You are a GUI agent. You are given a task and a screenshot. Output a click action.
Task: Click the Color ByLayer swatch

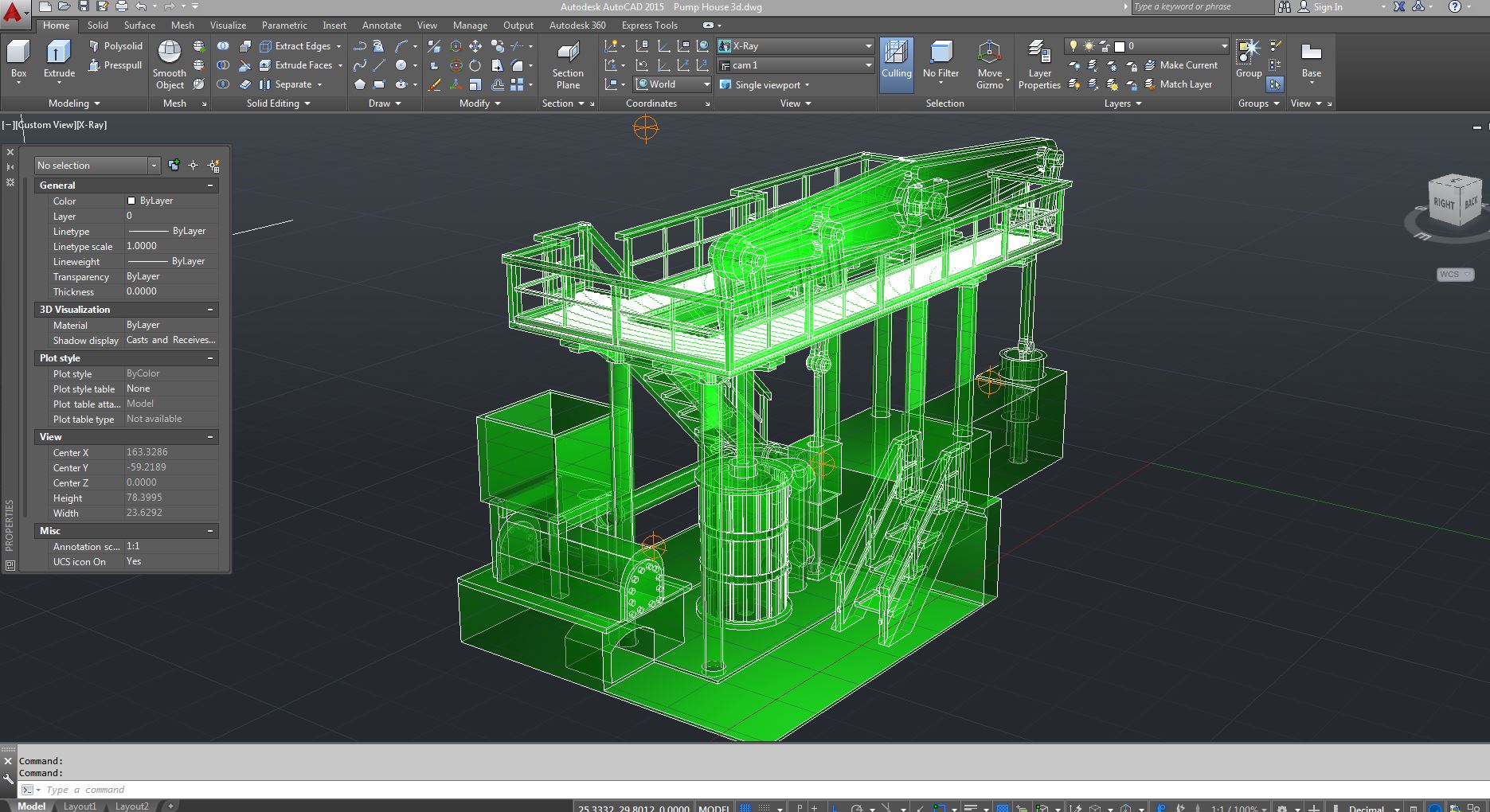tap(131, 201)
